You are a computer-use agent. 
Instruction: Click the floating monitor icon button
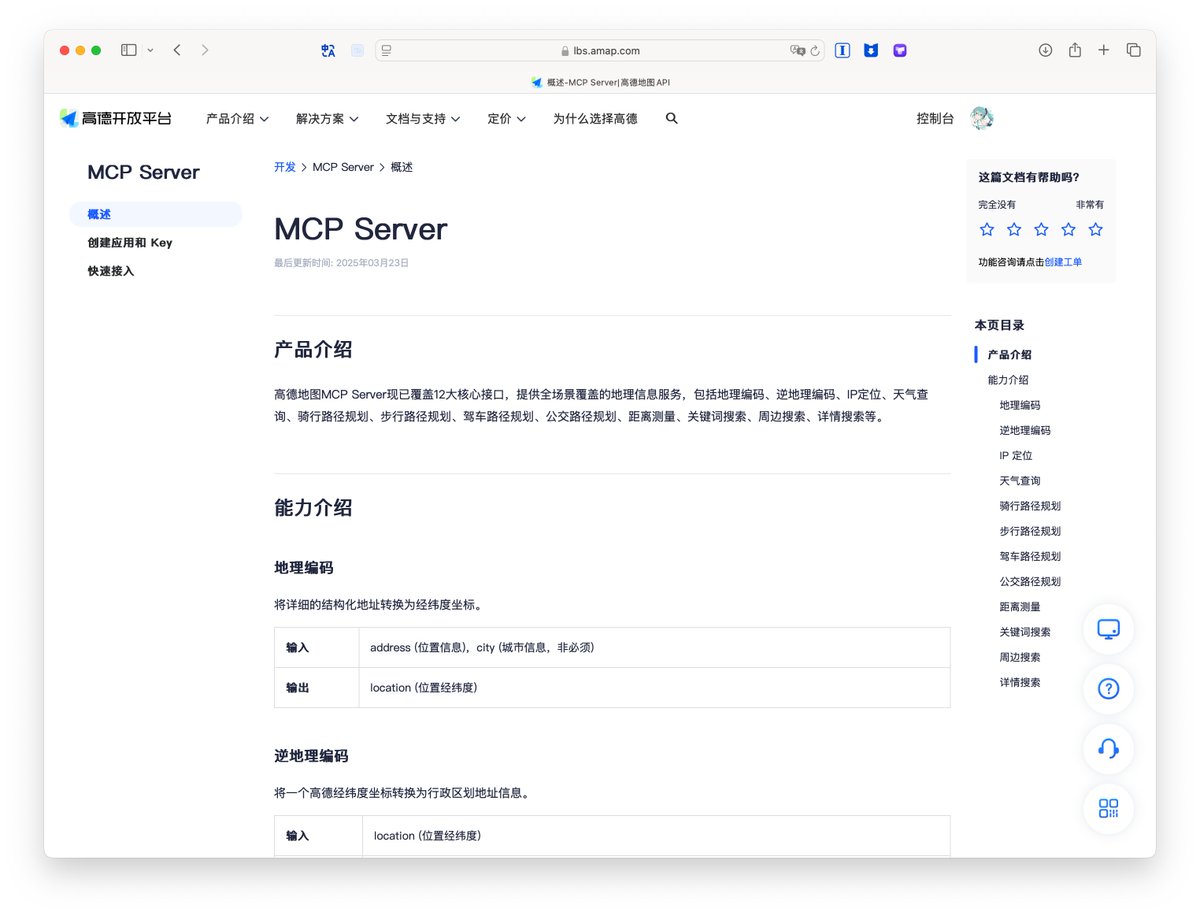coord(1108,629)
